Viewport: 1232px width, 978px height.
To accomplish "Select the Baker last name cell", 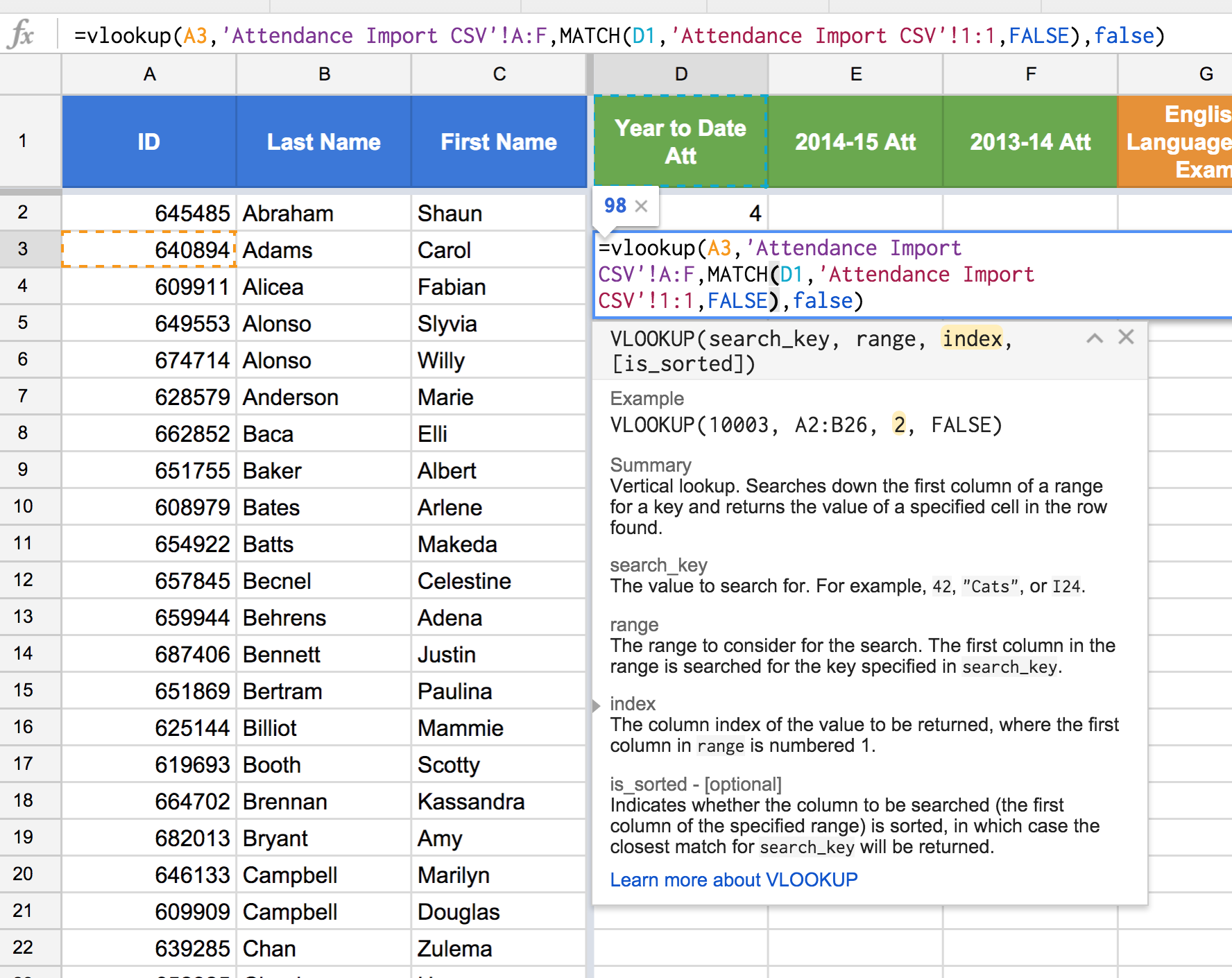I will tap(324, 470).
